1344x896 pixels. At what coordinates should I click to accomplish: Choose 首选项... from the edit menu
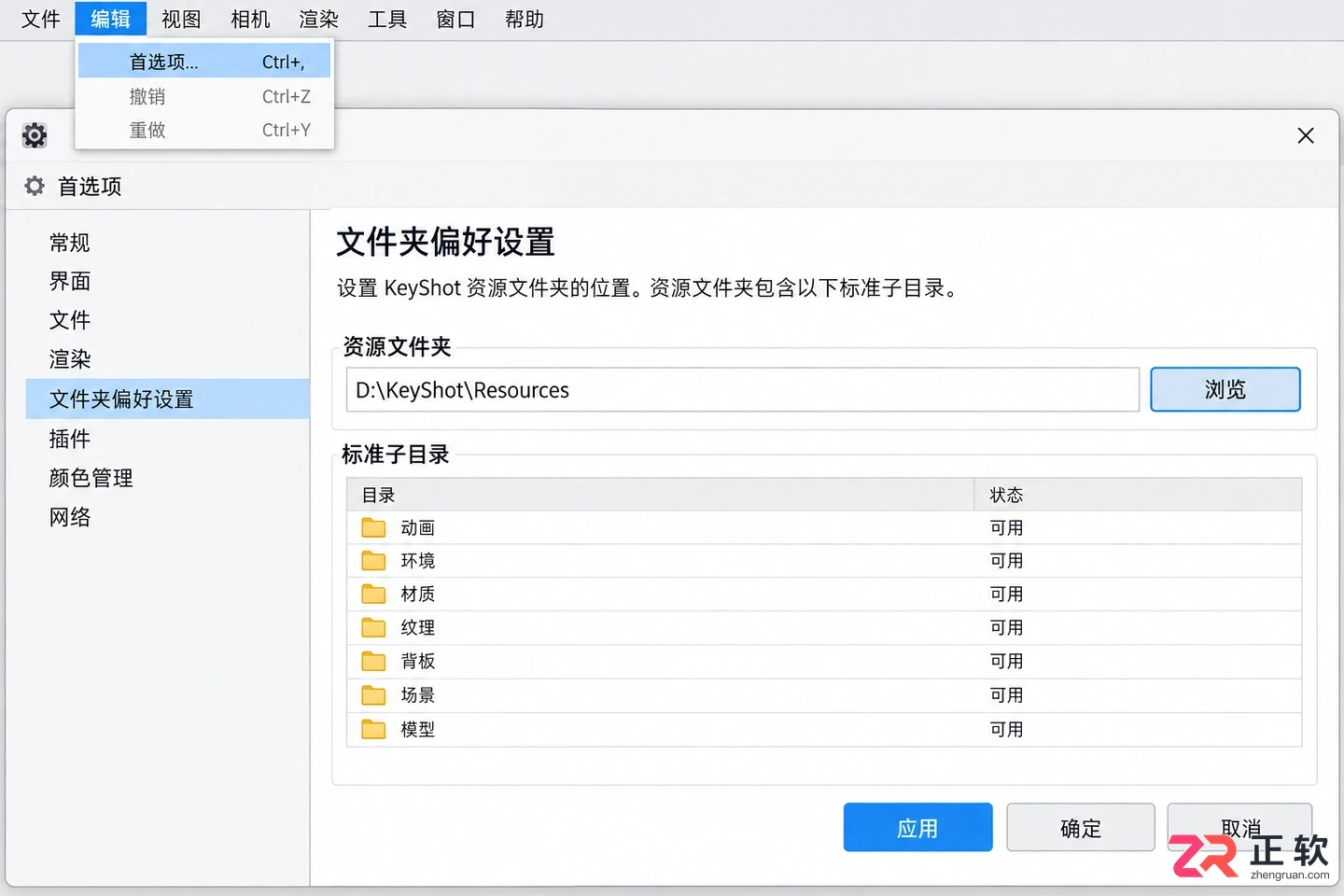(x=204, y=62)
